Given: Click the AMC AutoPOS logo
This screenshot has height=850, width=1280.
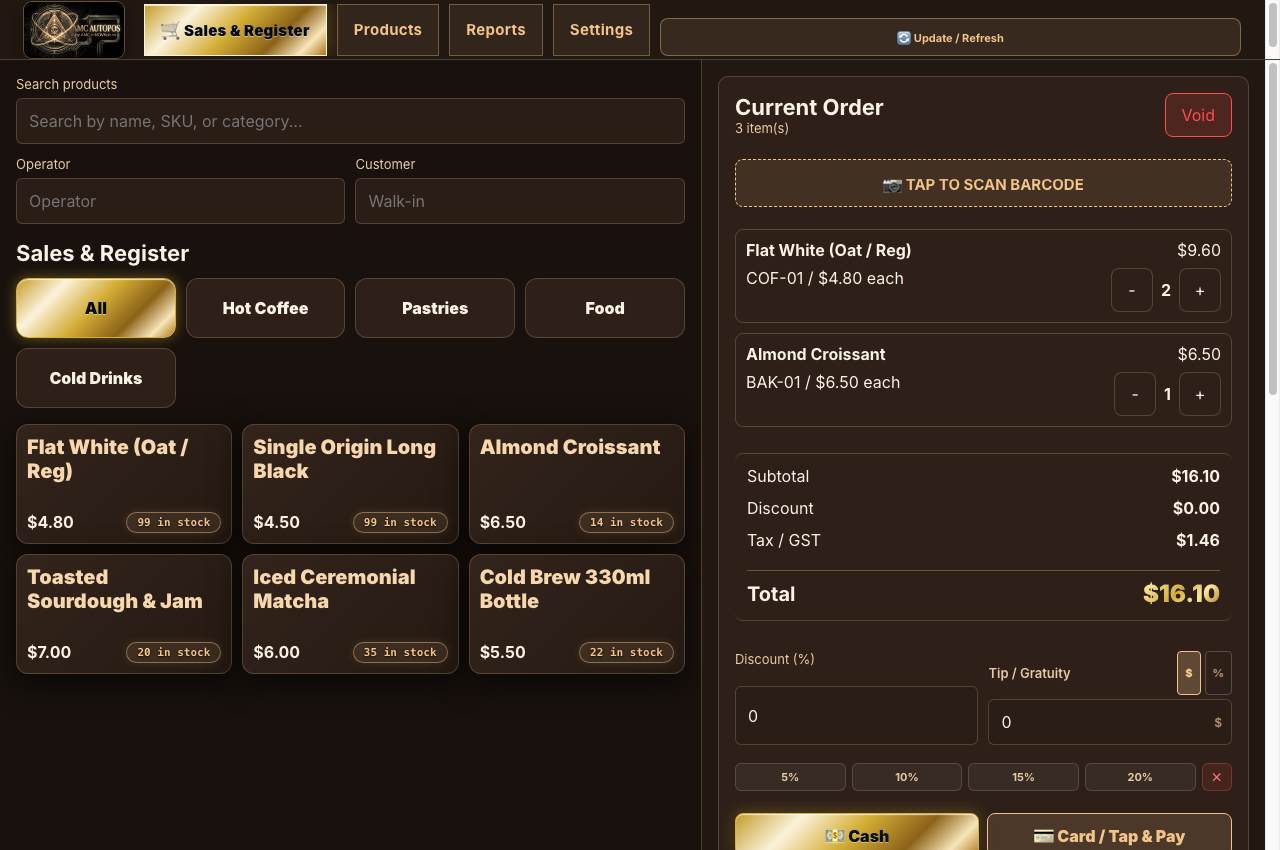Looking at the screenshot, I should coord(74,30).
